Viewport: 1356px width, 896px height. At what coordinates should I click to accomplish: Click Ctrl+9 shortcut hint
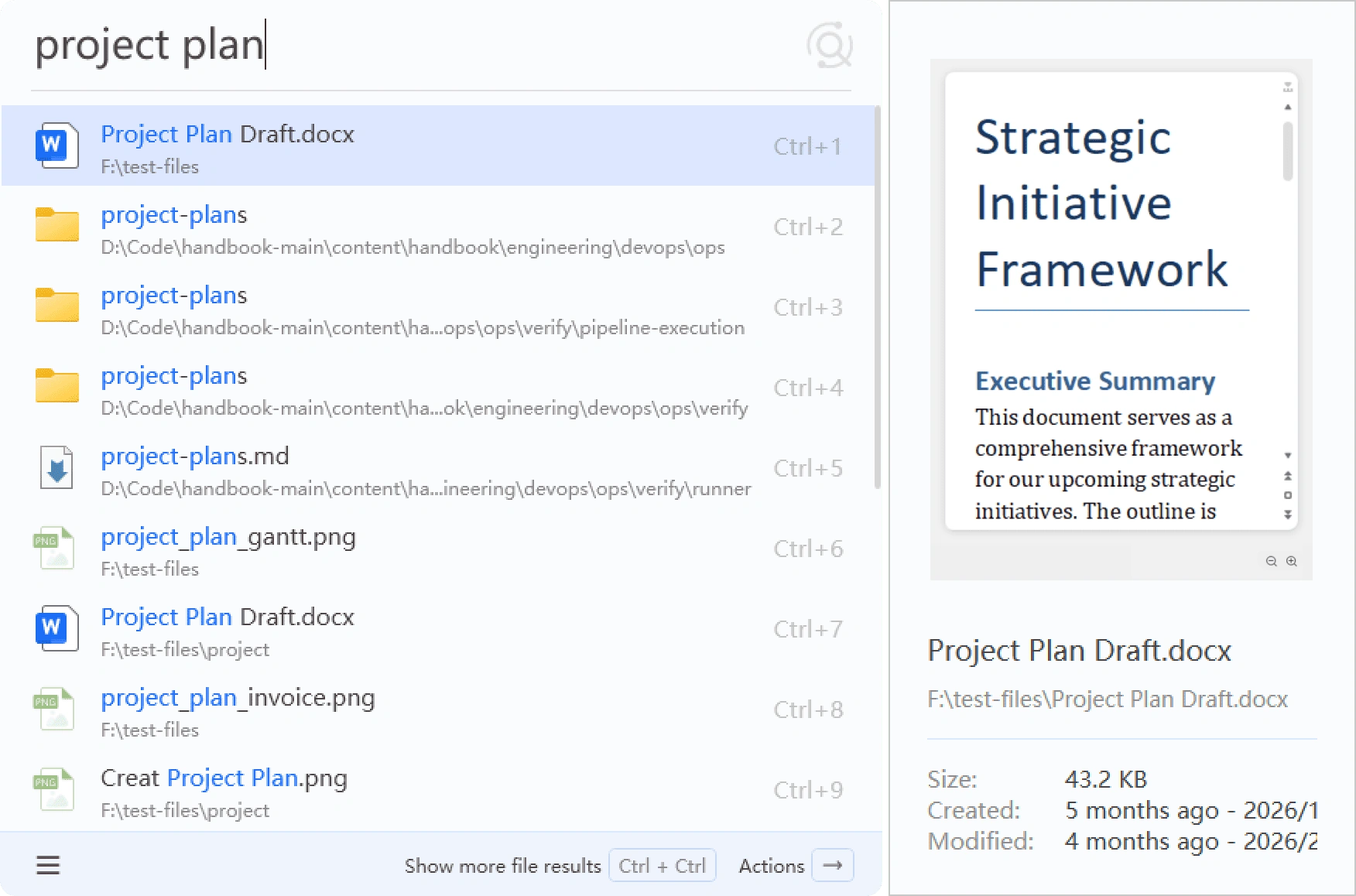point(807,789)
